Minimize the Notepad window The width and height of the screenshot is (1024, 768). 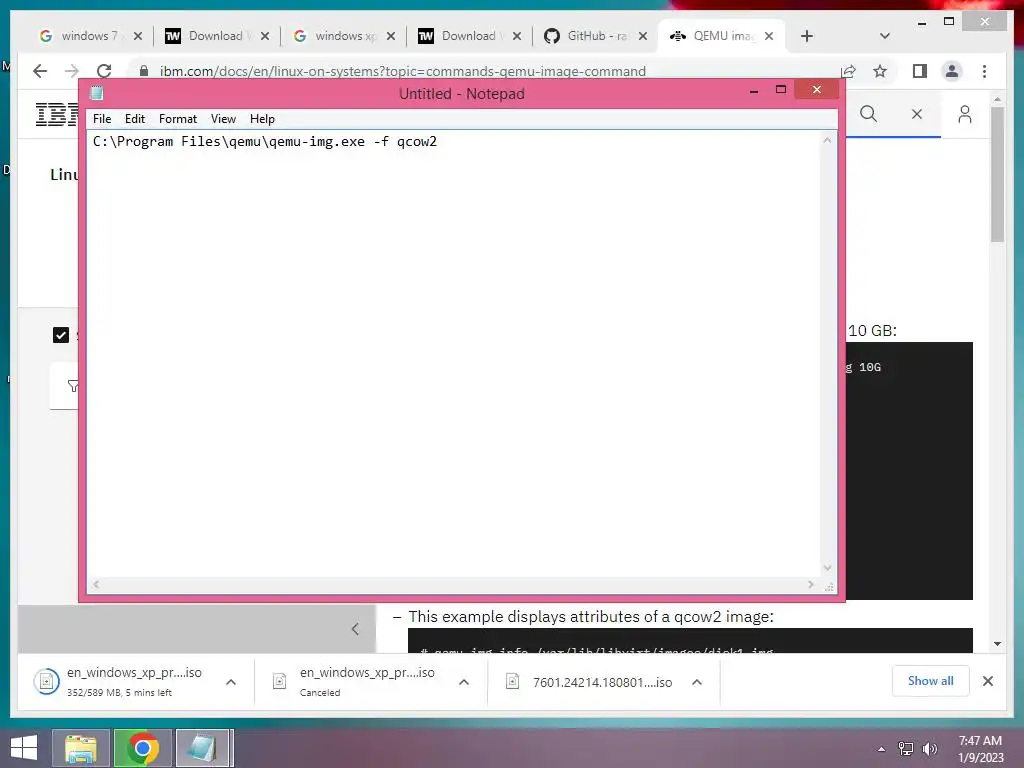pyautogui.click(x=754, y=91)
